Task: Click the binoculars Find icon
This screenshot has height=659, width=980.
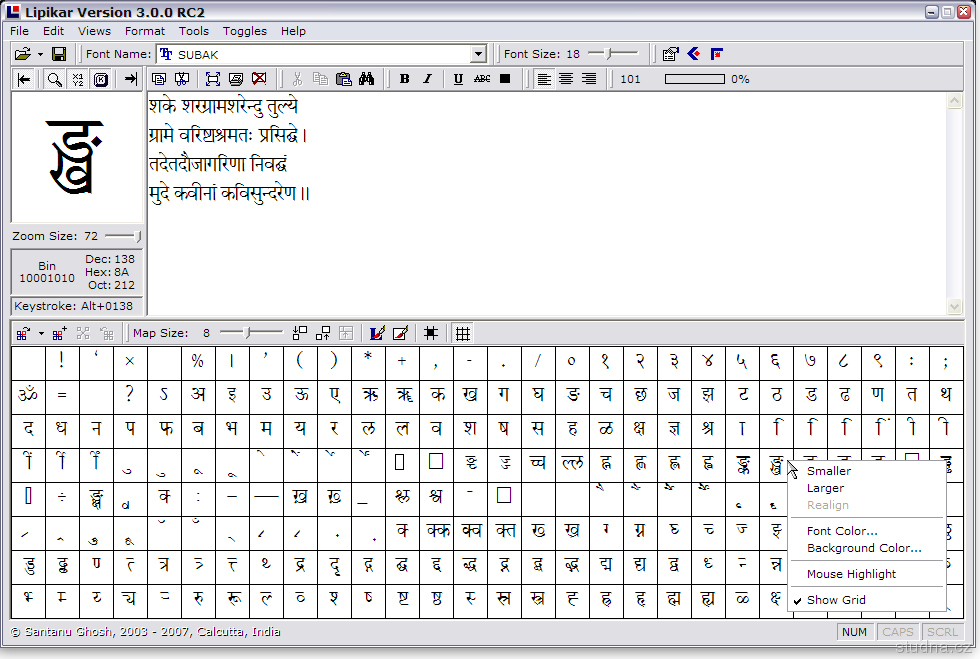Action: tap(367, 79)
